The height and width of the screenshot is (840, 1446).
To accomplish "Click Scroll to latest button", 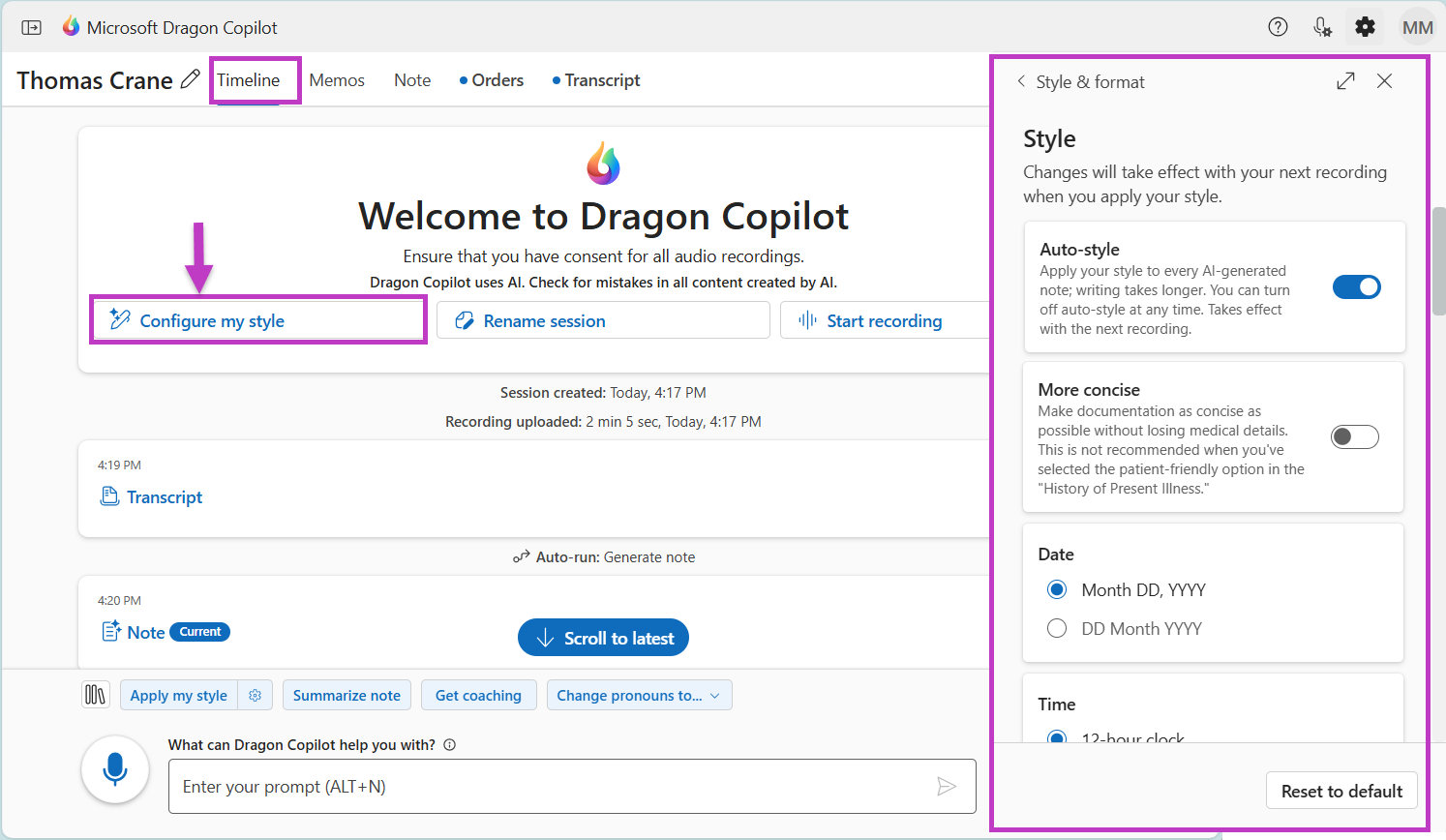I will click(603, 638).
